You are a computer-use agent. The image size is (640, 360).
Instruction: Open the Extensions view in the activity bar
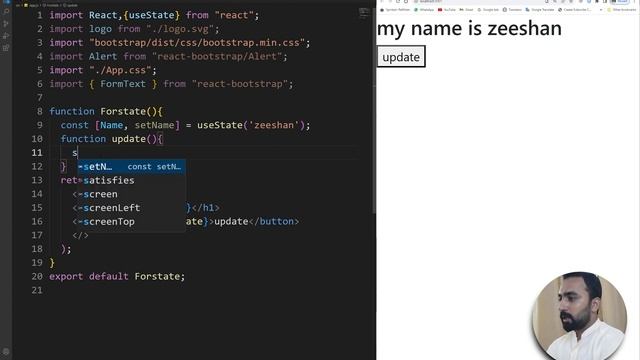click(x=6, y=48)
